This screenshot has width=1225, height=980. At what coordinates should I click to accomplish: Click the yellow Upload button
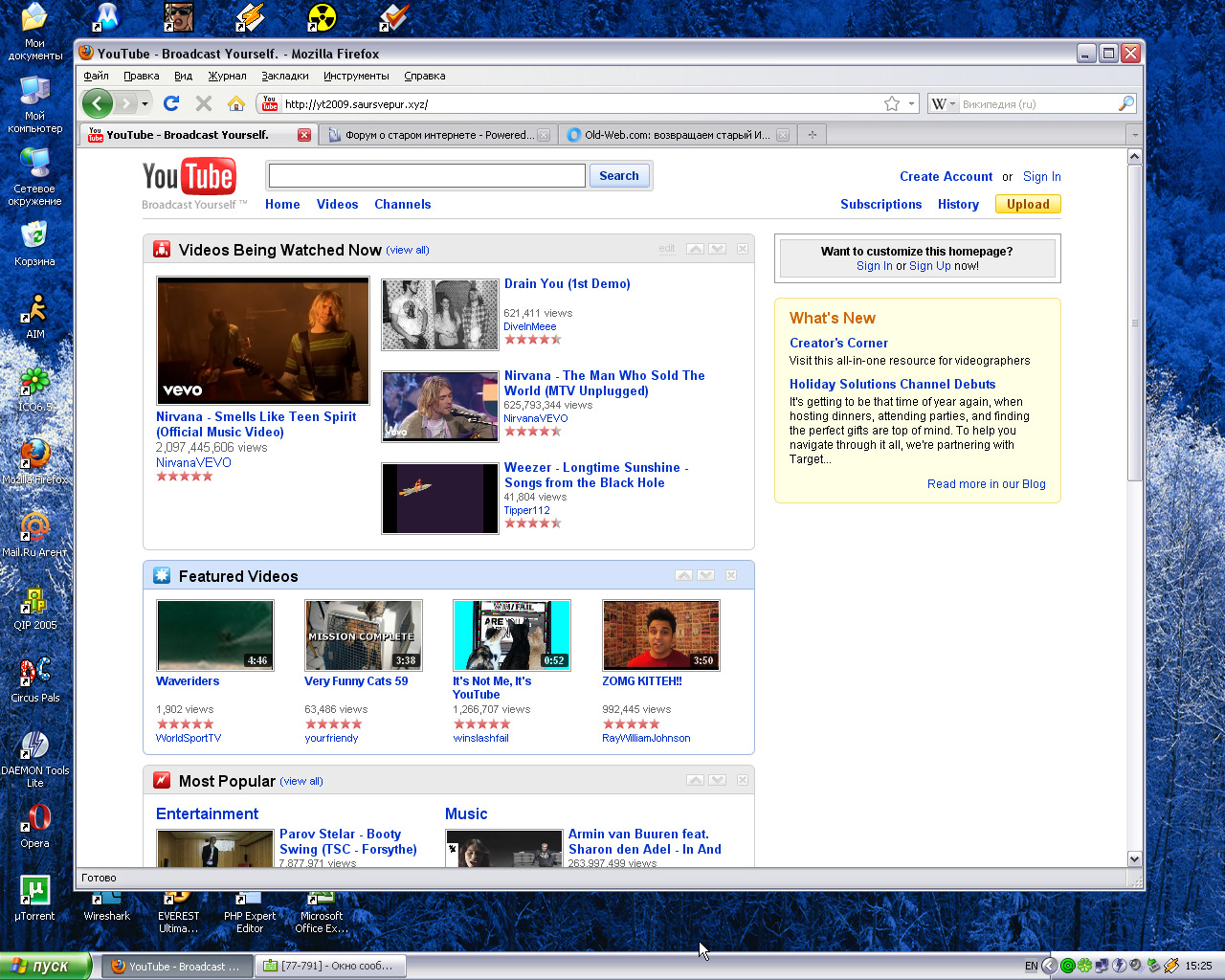tap(1028, 204)
